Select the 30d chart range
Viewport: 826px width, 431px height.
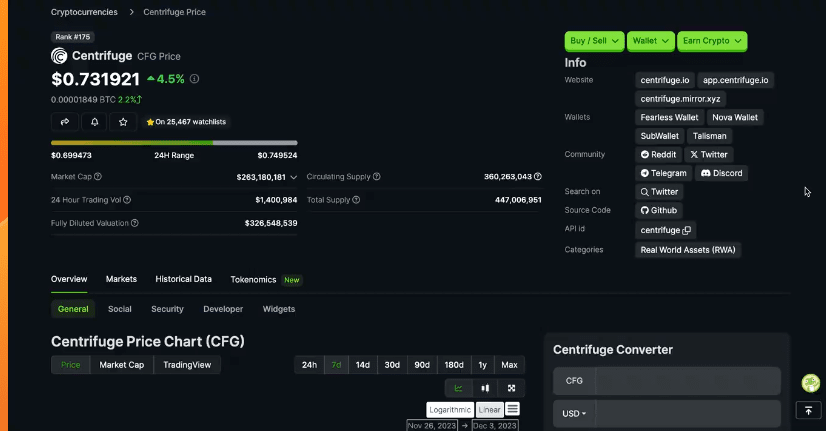point(392,365)
